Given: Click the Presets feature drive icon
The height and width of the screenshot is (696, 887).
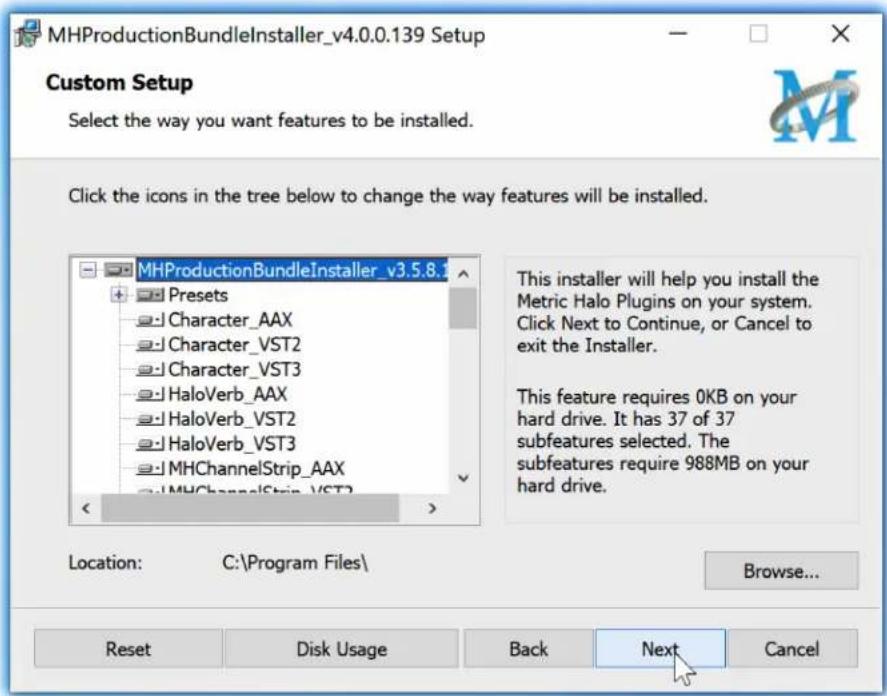Looking at the screenshot, I should pos(150,295).
